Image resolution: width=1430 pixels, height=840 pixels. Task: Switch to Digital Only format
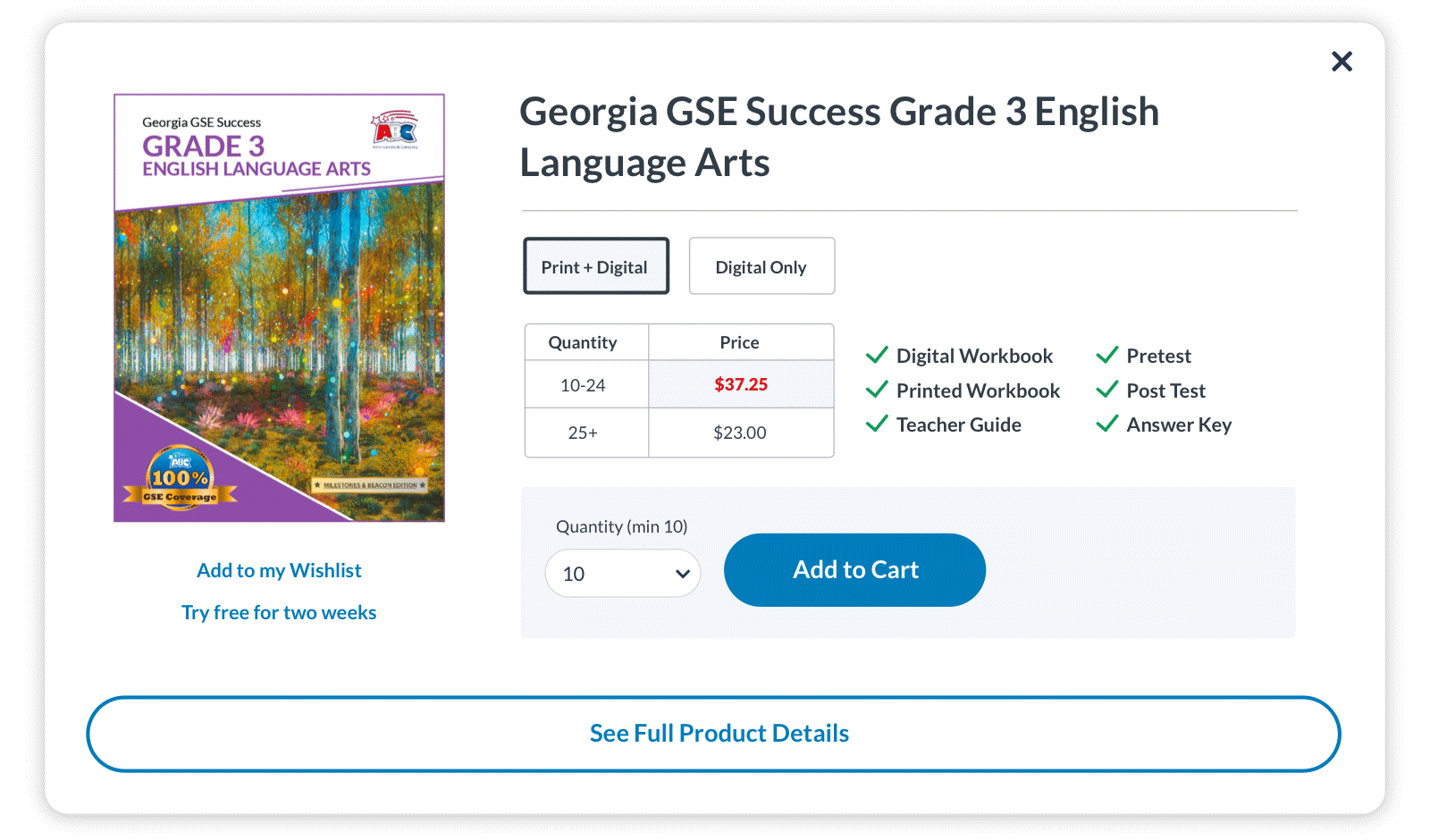pyautogui.click(x=761, y=265)
